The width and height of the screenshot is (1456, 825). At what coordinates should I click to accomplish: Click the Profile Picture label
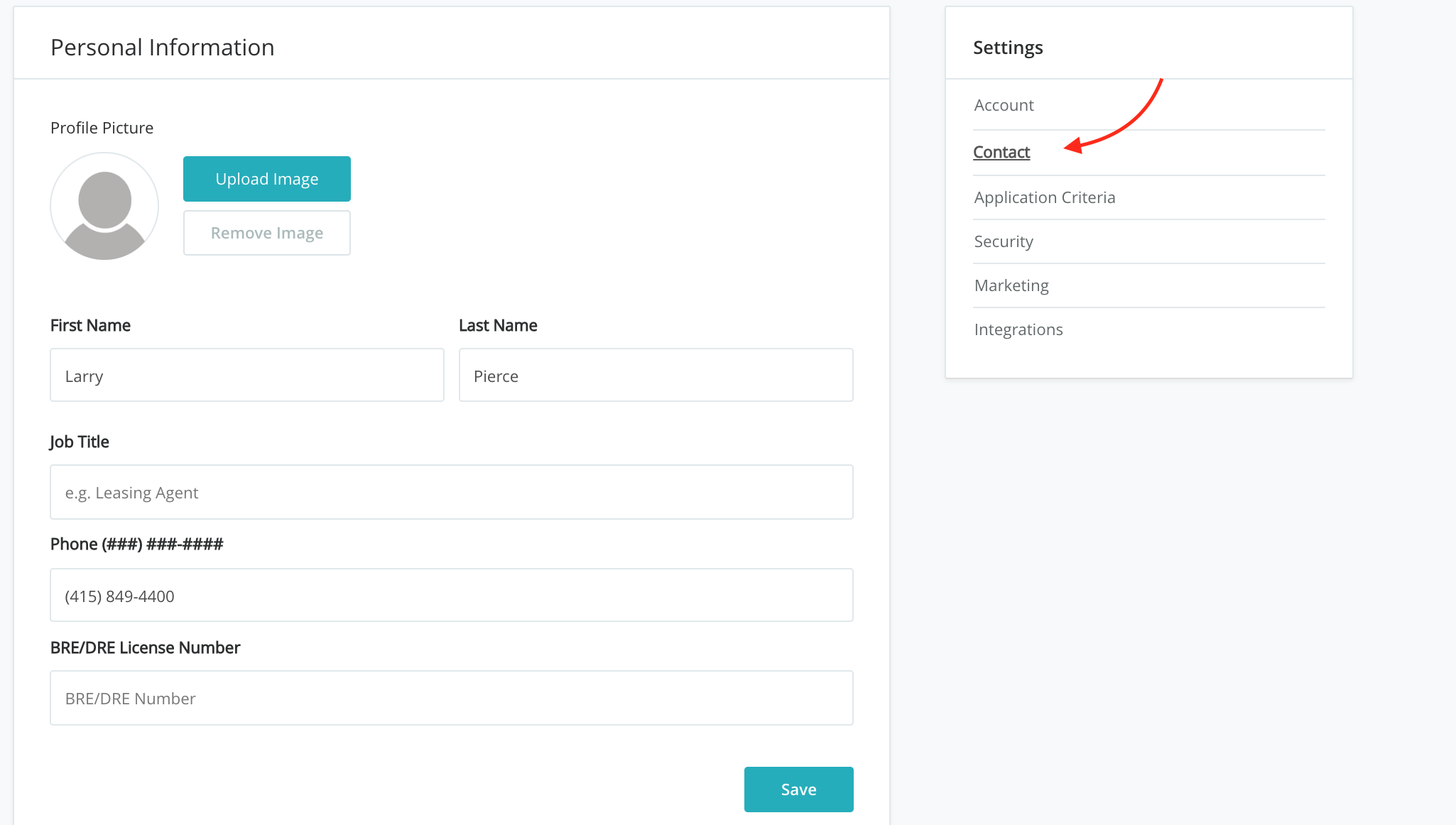(102, 128)
